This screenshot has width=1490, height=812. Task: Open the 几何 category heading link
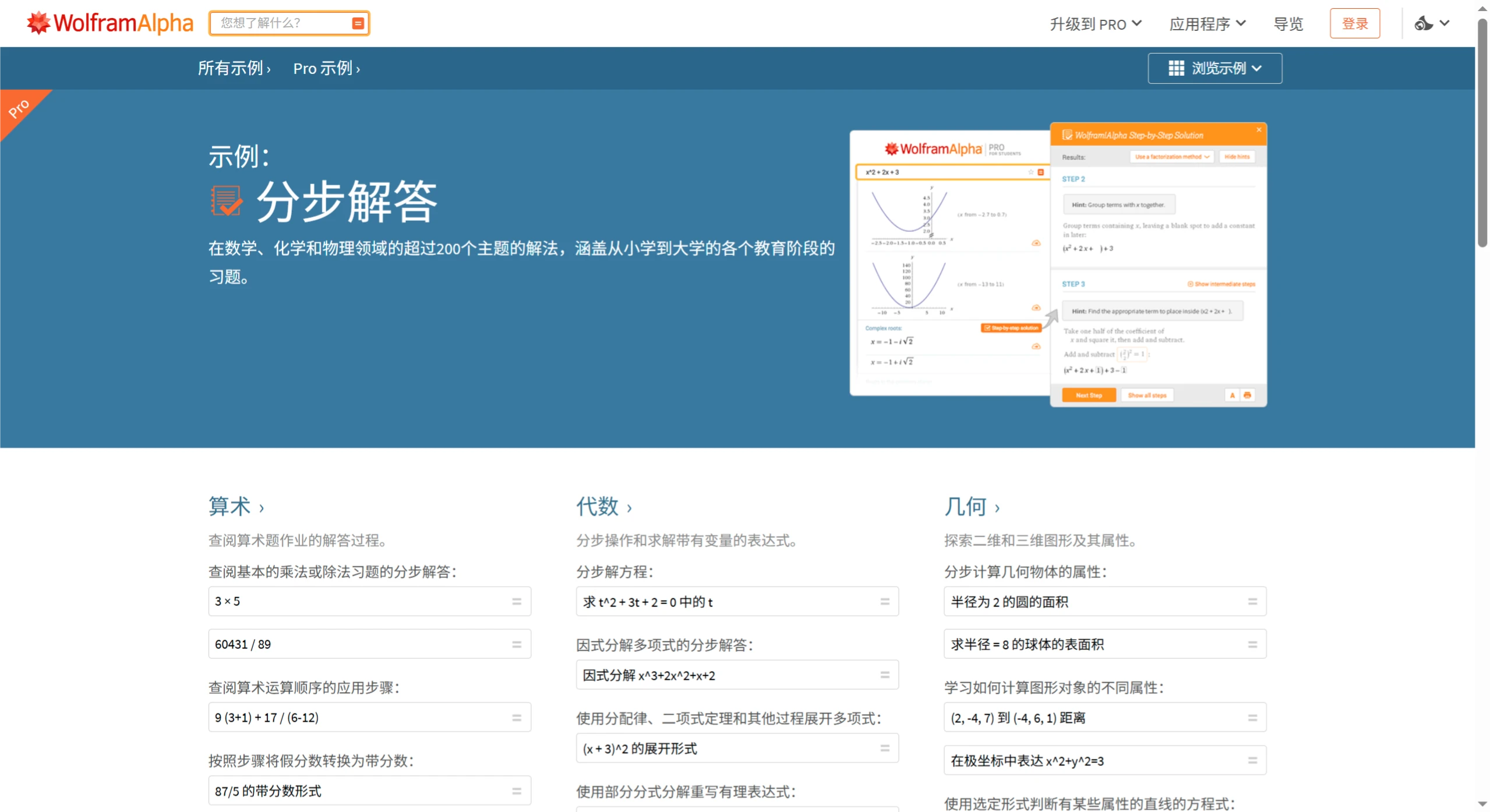click(972, 506)
